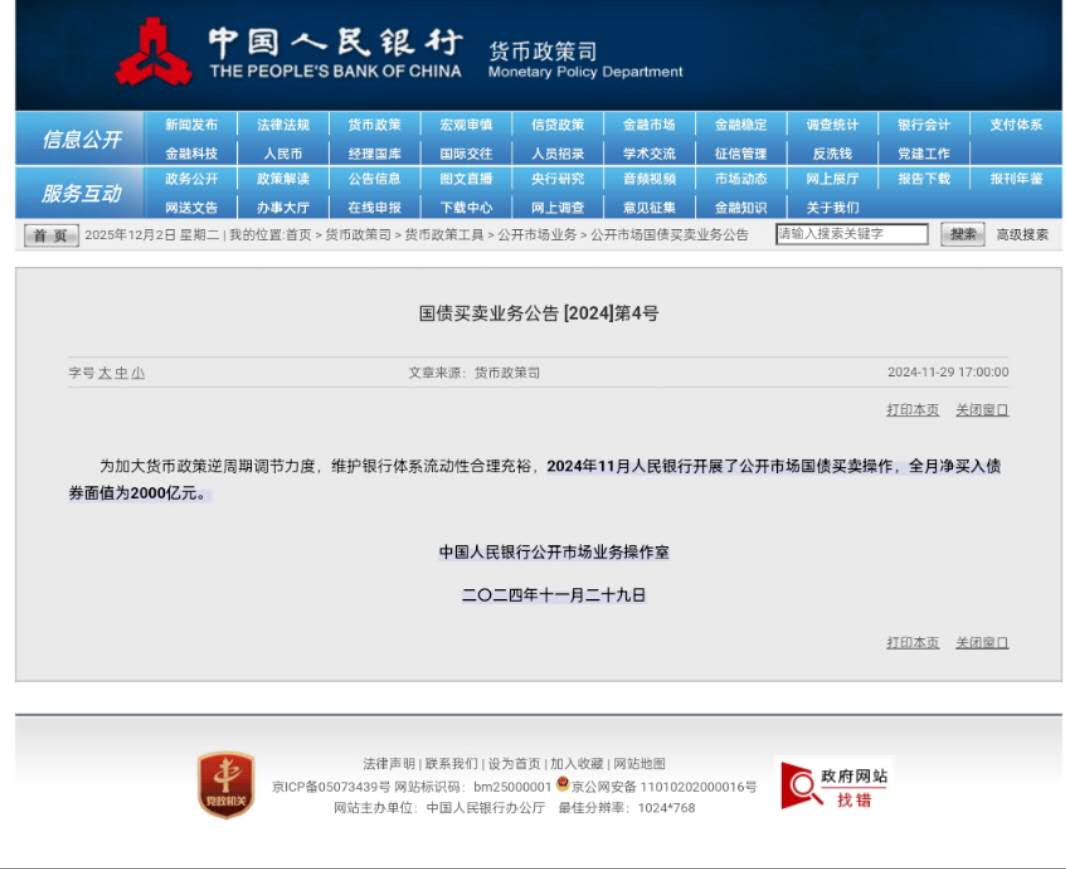Select 调查统计 in the nav bar
The height and width of the screenshot is (869, 1066).
[x=832, y=124]
